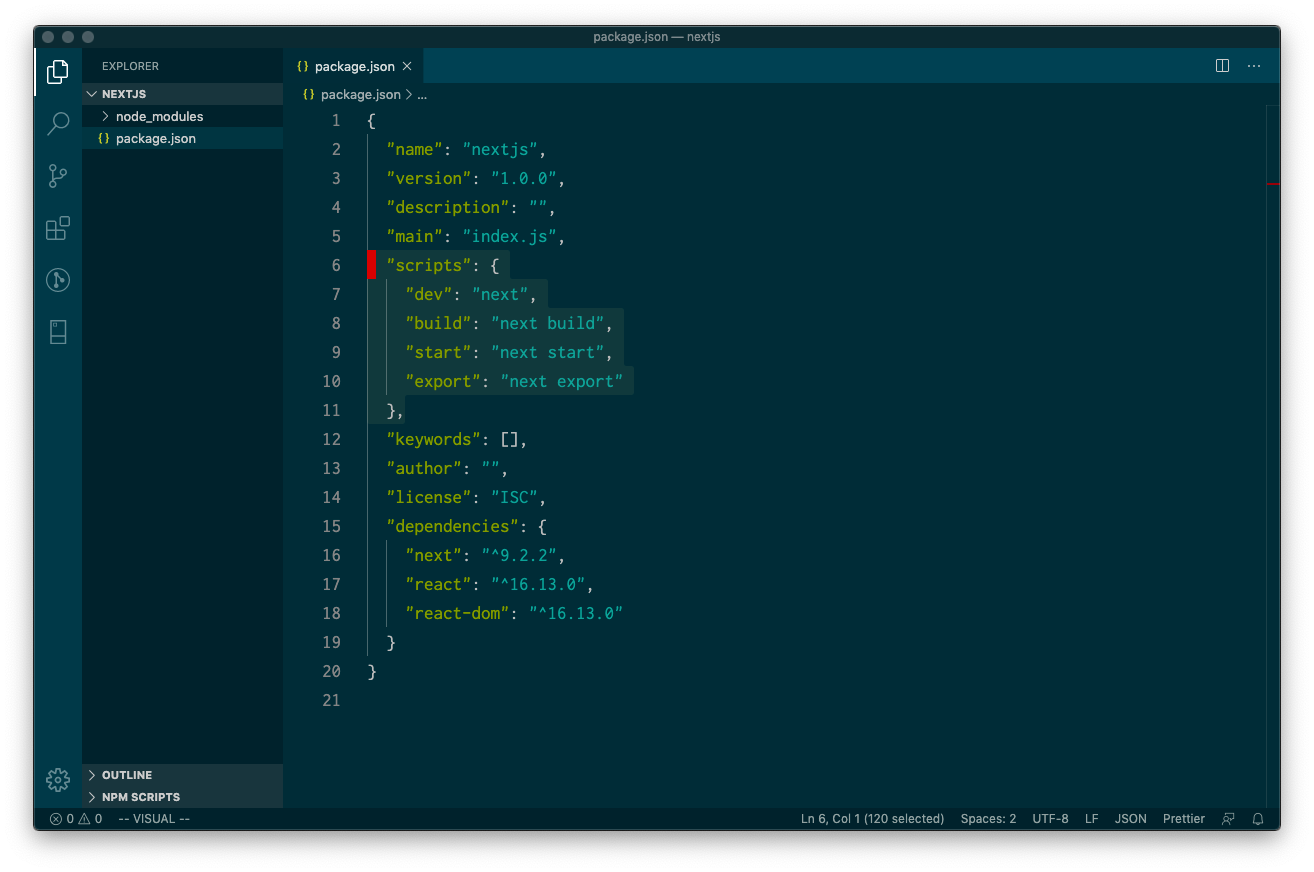Open the Source Control view
Screen dimensions: 1314x872
(57, 176)
